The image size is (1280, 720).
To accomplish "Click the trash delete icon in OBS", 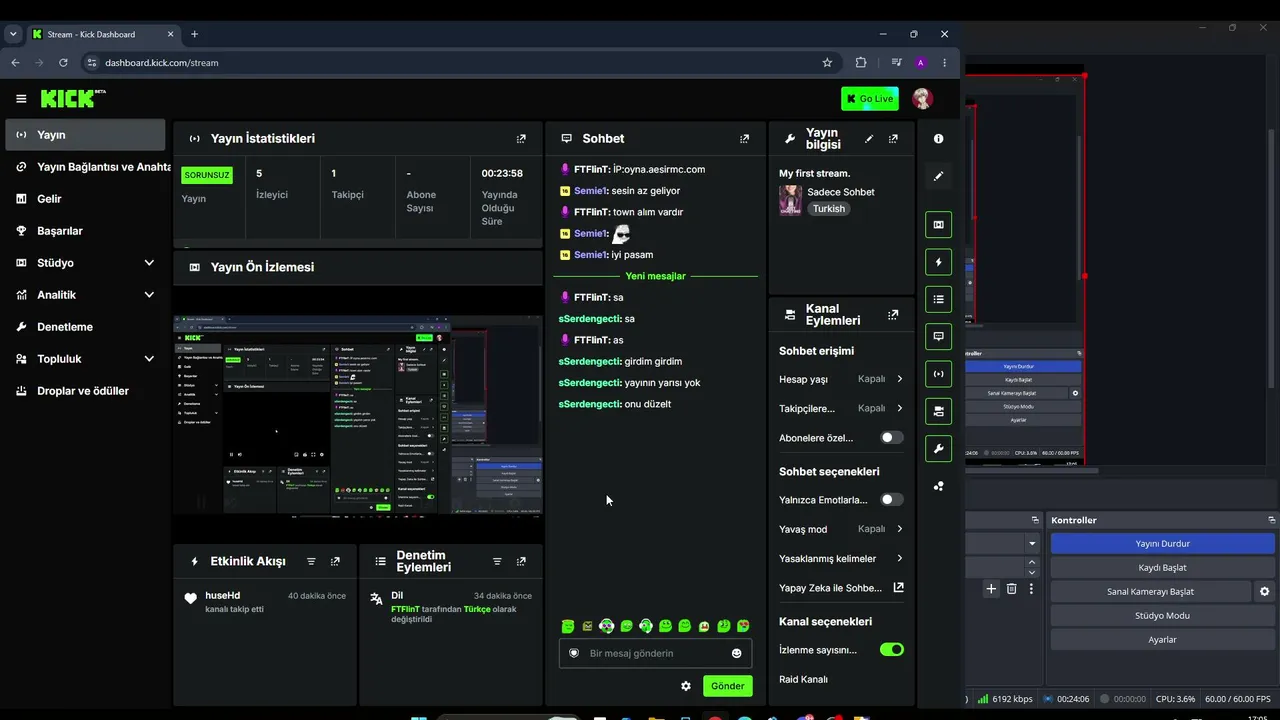I will 1011,589.
